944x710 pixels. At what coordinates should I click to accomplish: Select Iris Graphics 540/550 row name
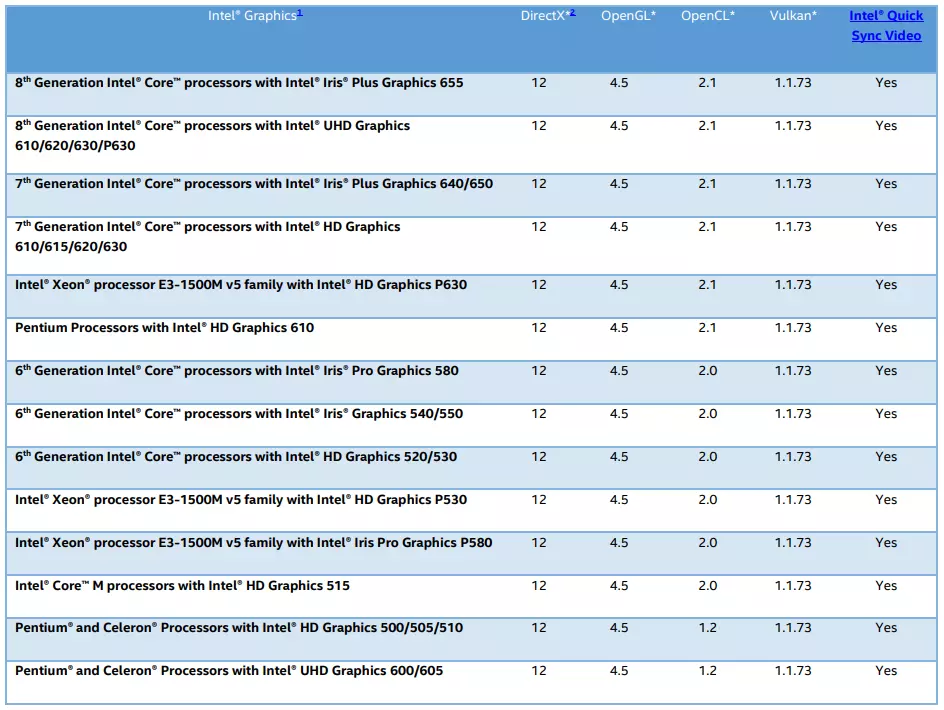tap(239, 414)
